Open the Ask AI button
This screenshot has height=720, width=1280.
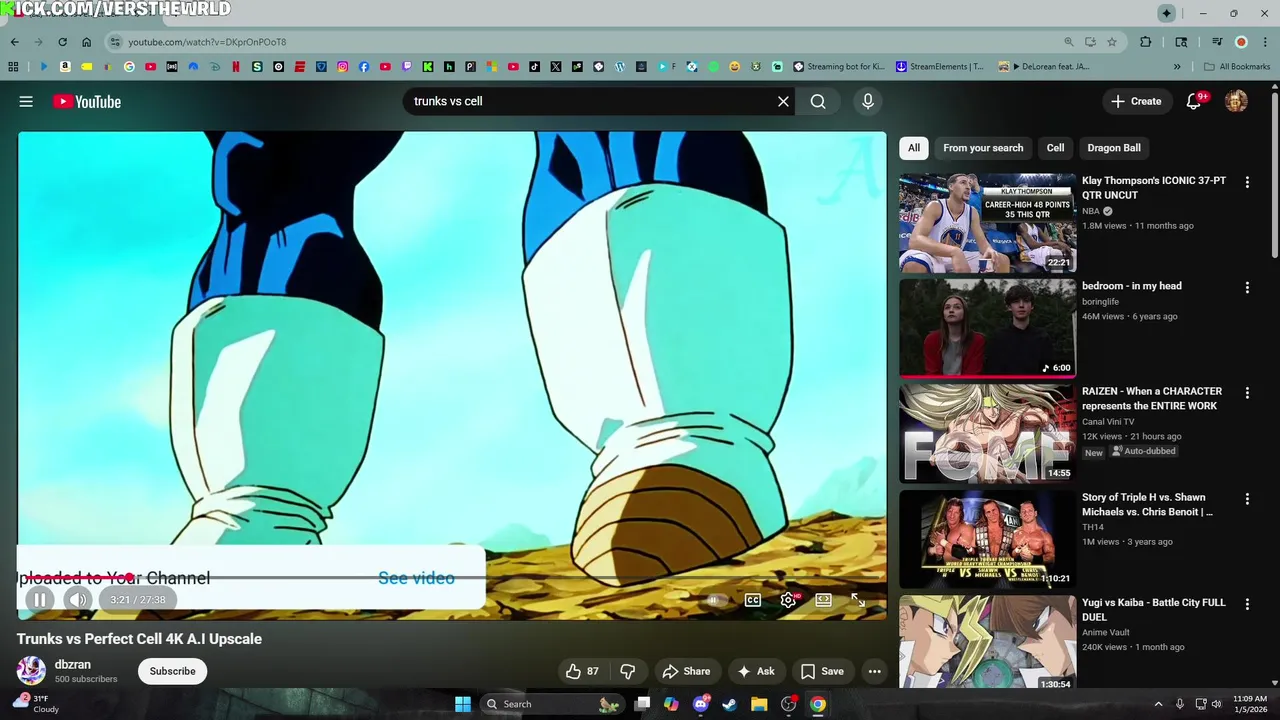756,671
